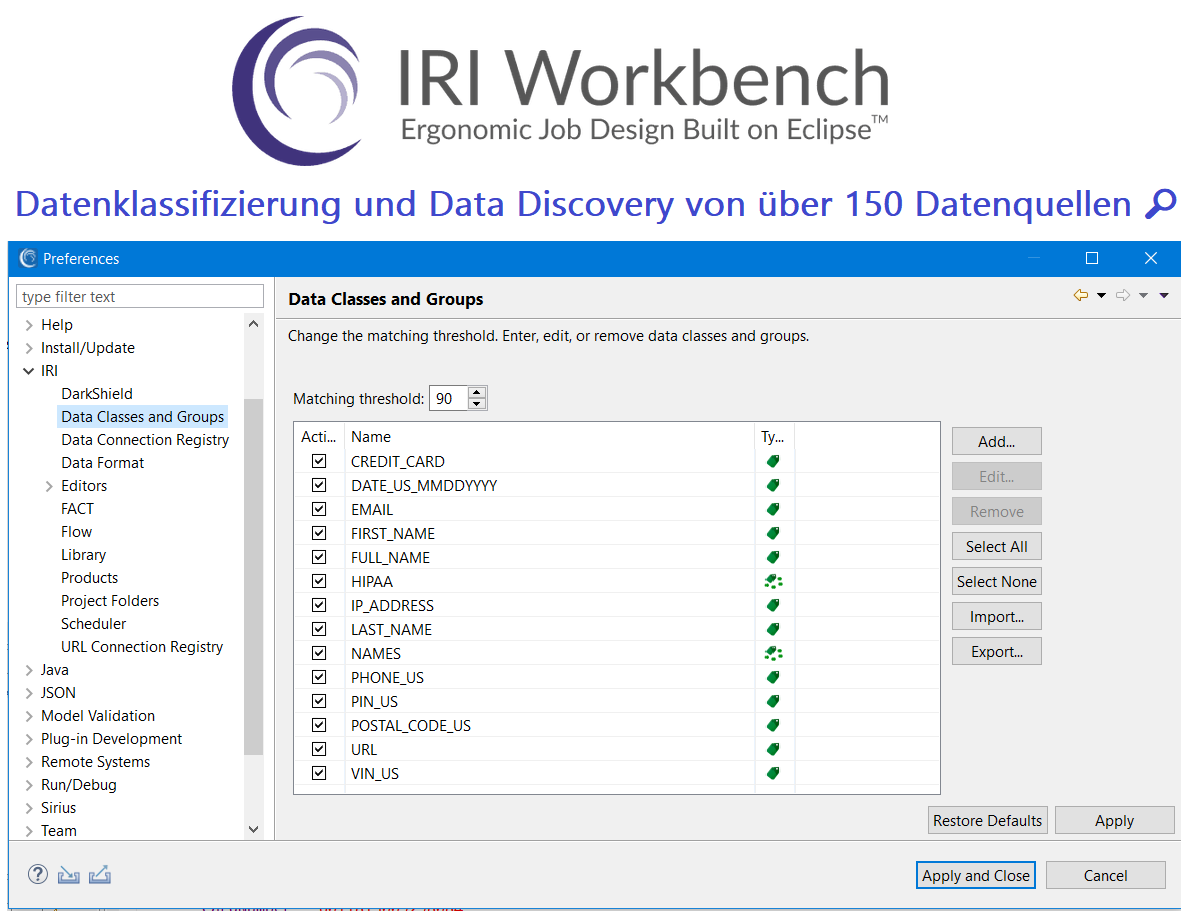Click the Apply and Close button
Screen dimensions: 1189x916
(975, 875)
